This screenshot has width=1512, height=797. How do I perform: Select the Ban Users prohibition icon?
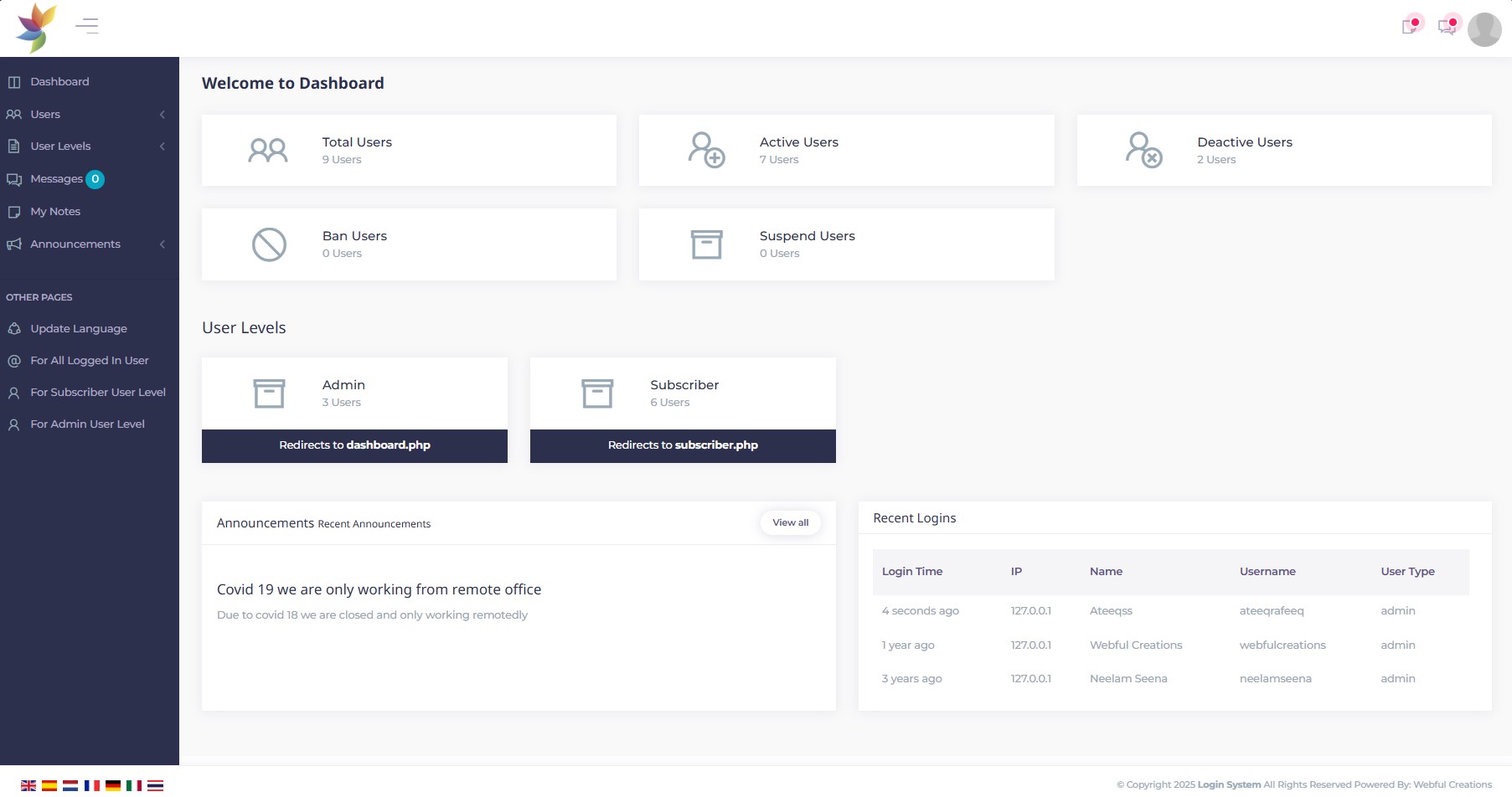(x=267, y=244)
